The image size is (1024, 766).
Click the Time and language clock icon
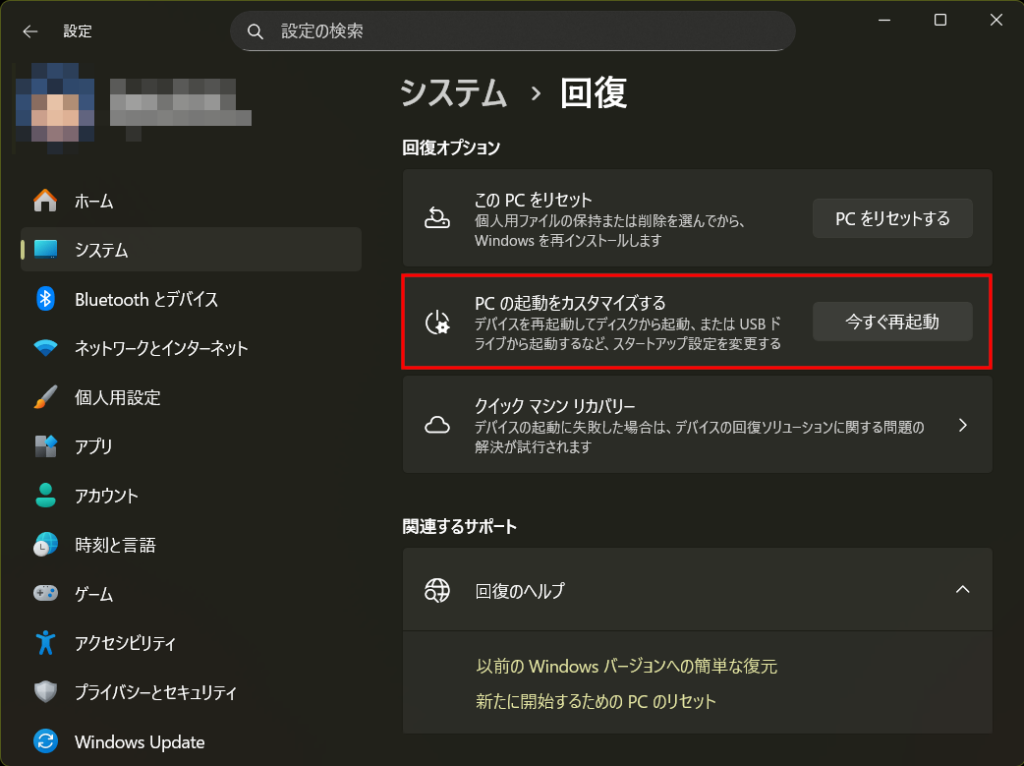click(x=45, y=544)
